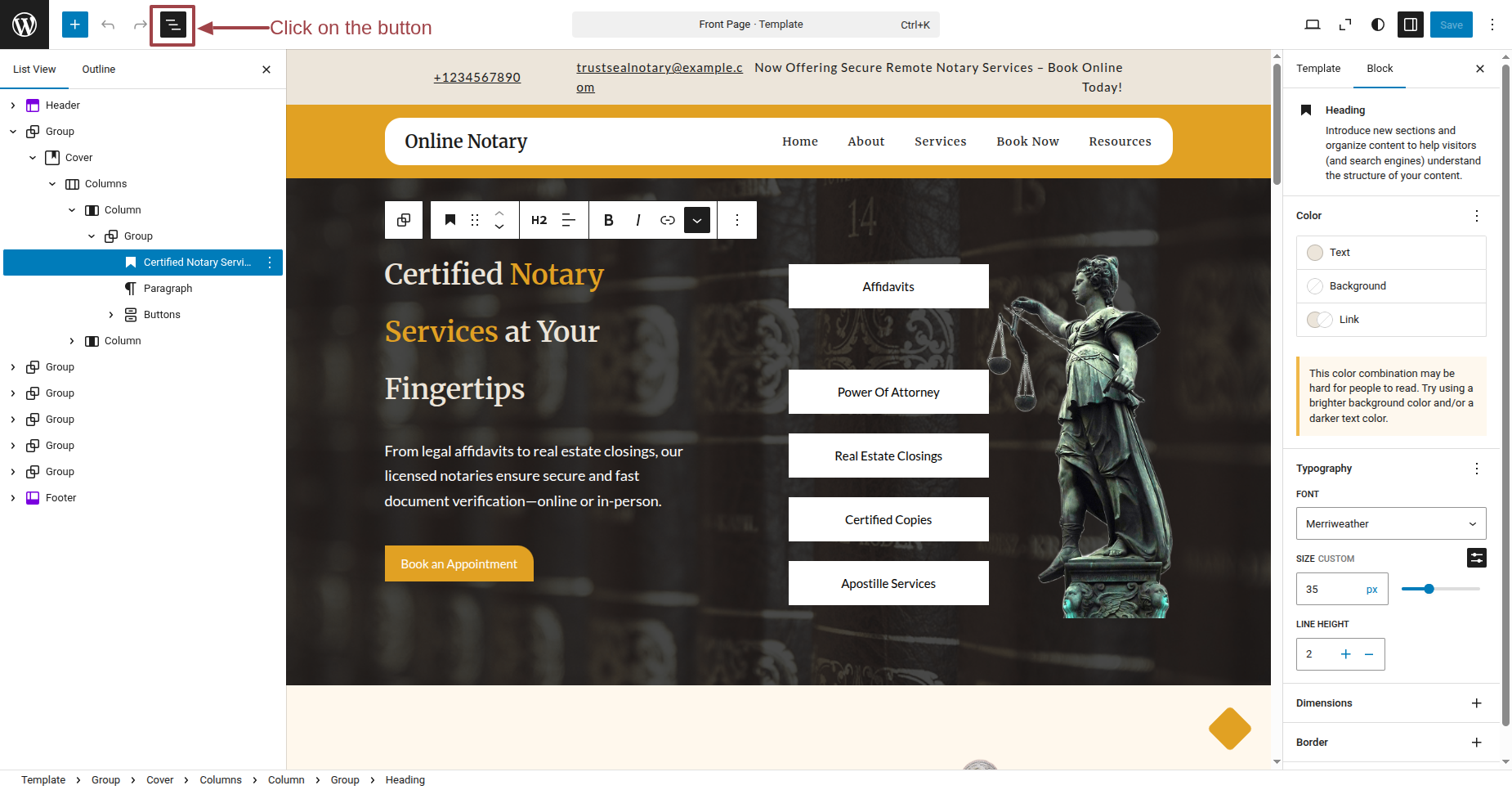
Task: Toggle custom size settings icon
Action: tap(1476, 558)
